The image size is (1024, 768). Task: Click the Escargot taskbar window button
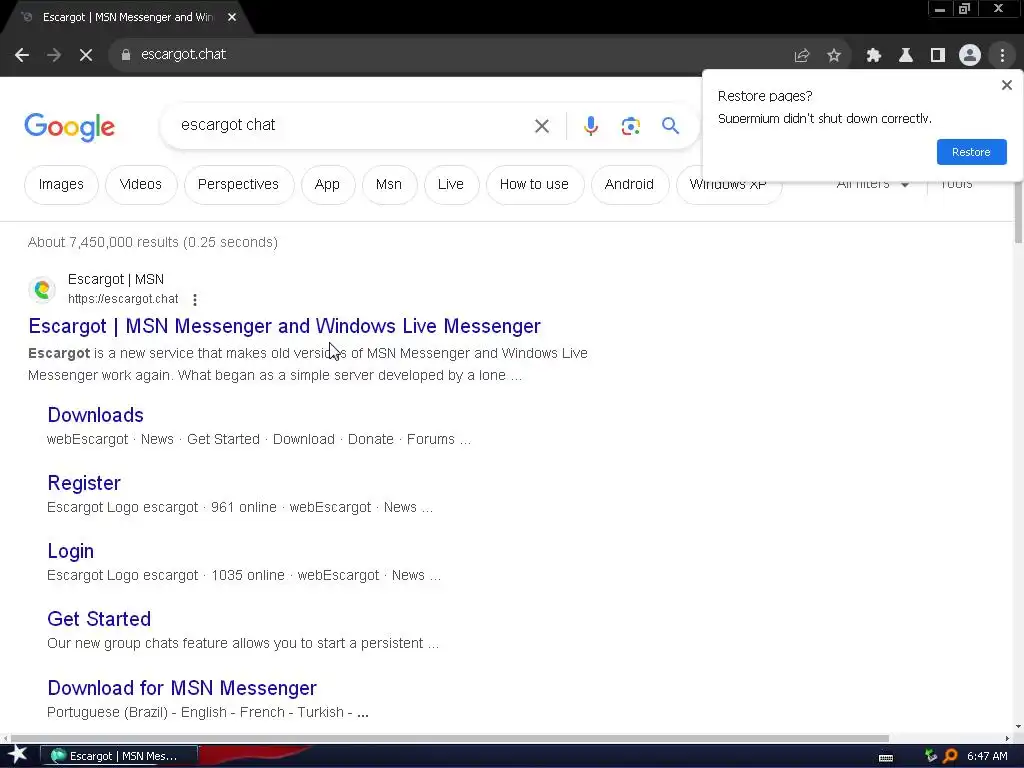point(120,756)
